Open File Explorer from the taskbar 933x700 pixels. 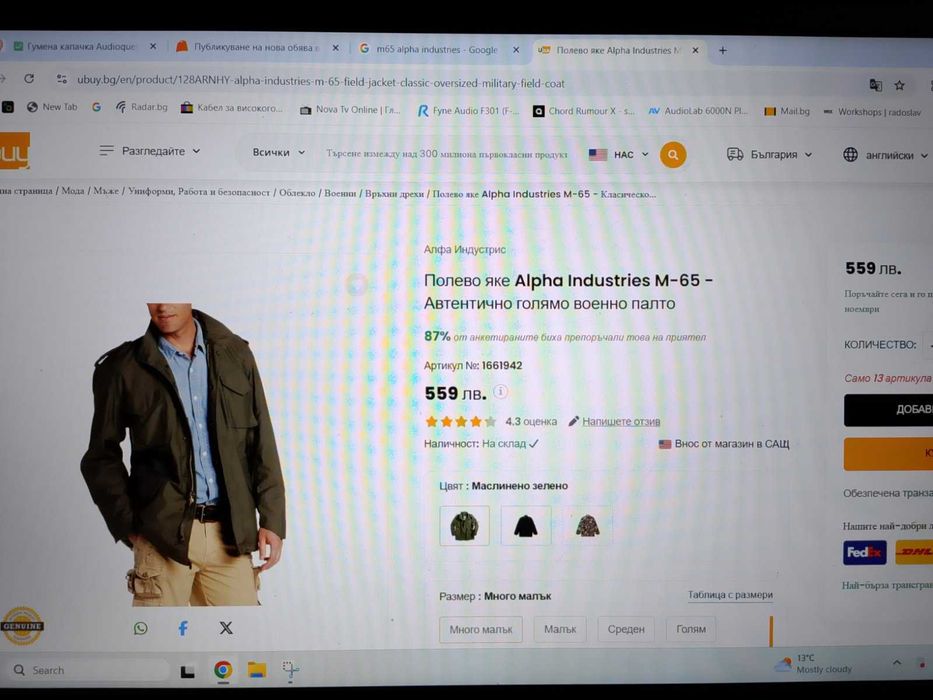(257, 670)
